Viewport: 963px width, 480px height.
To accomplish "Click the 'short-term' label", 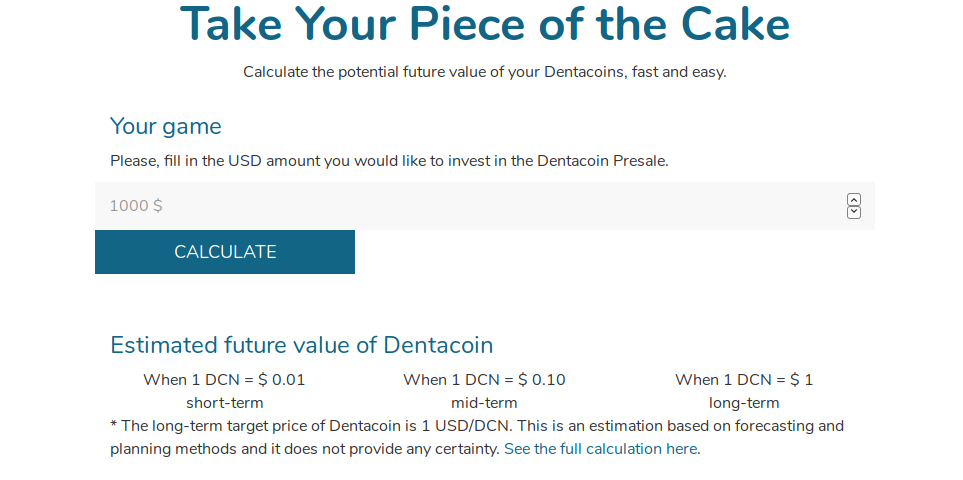I will coord(224,403).
